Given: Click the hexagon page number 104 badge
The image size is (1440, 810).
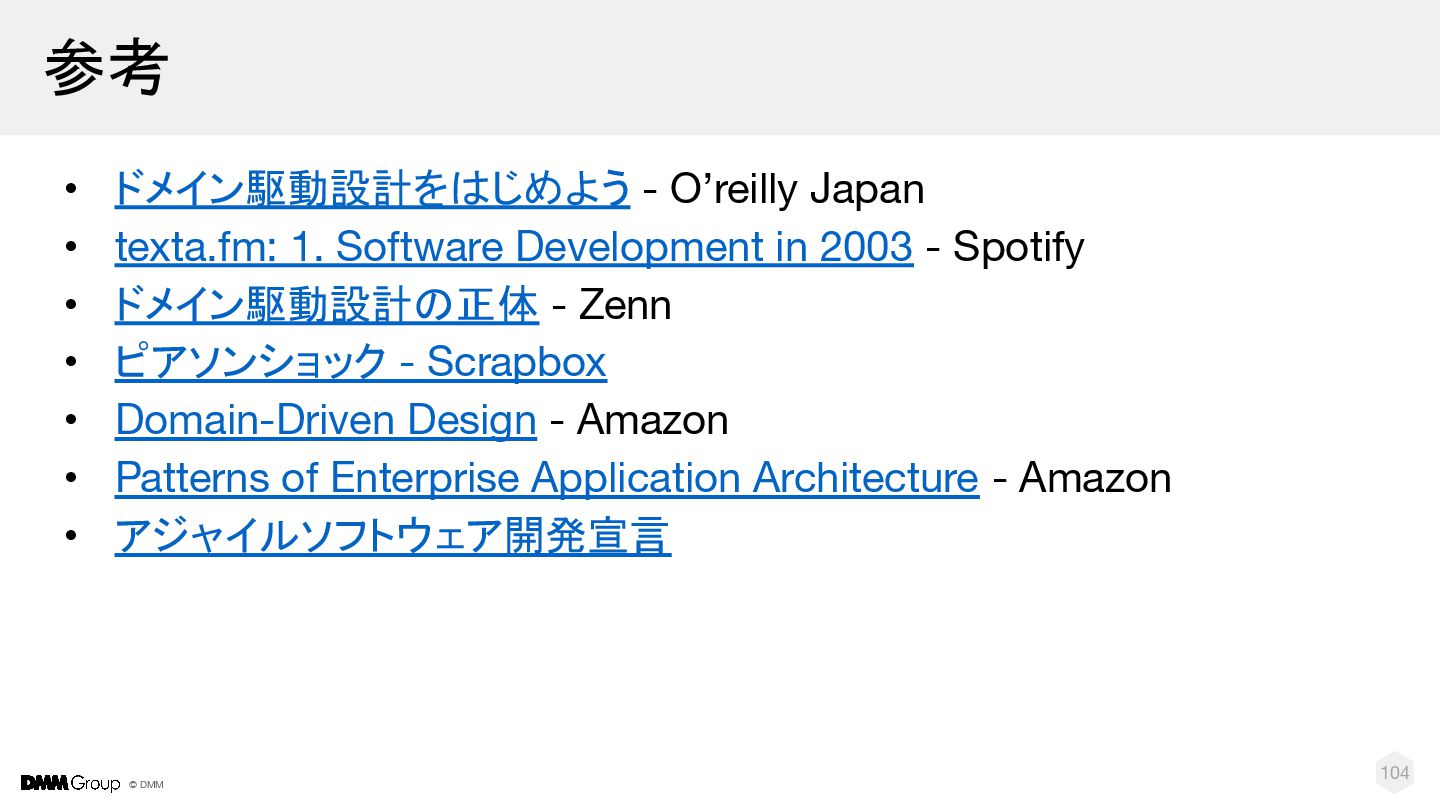Looking at the screenshot, I should click(x=1395, y=772).
